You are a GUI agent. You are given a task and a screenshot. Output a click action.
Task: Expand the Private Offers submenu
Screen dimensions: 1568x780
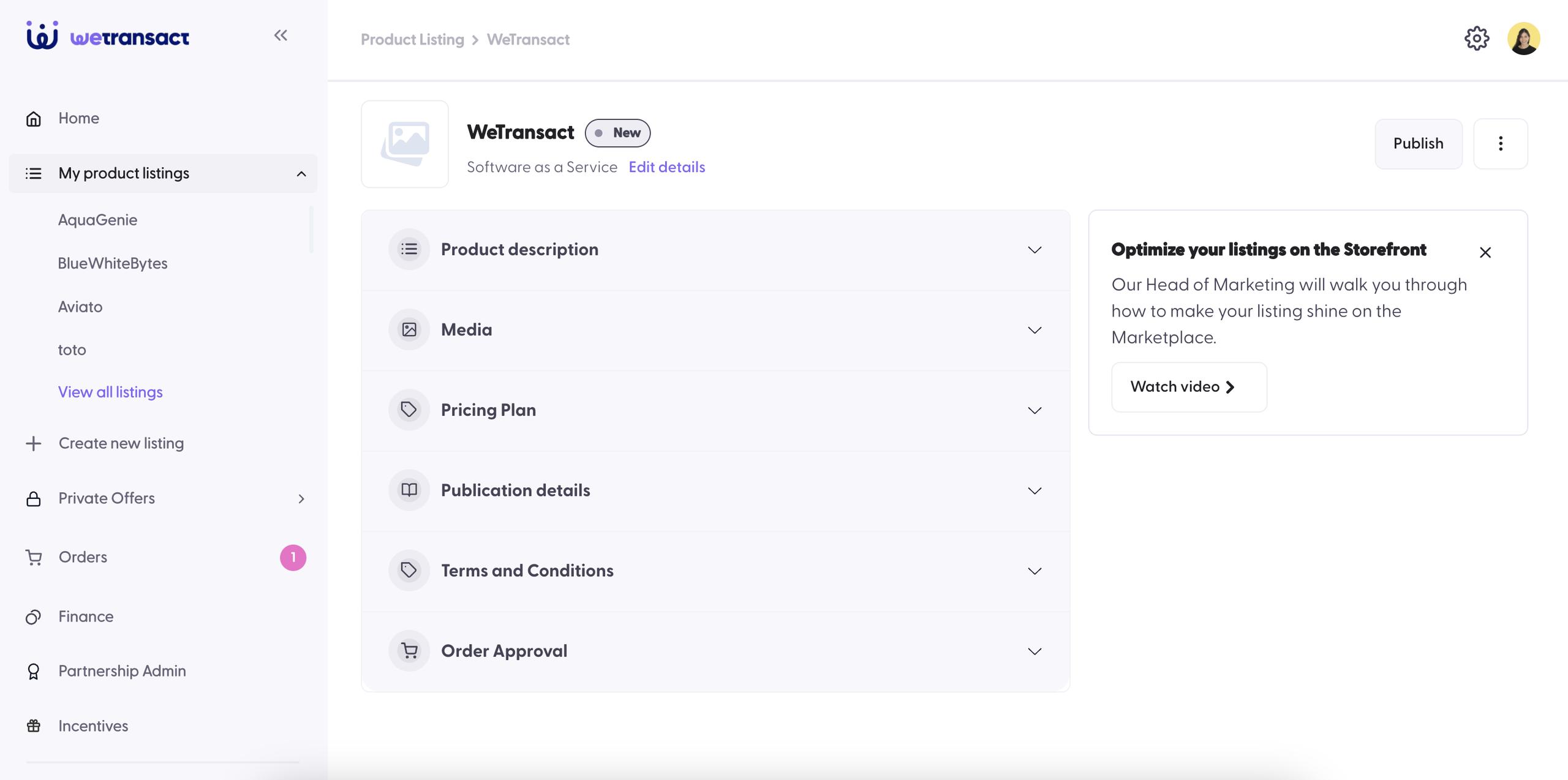301,498
